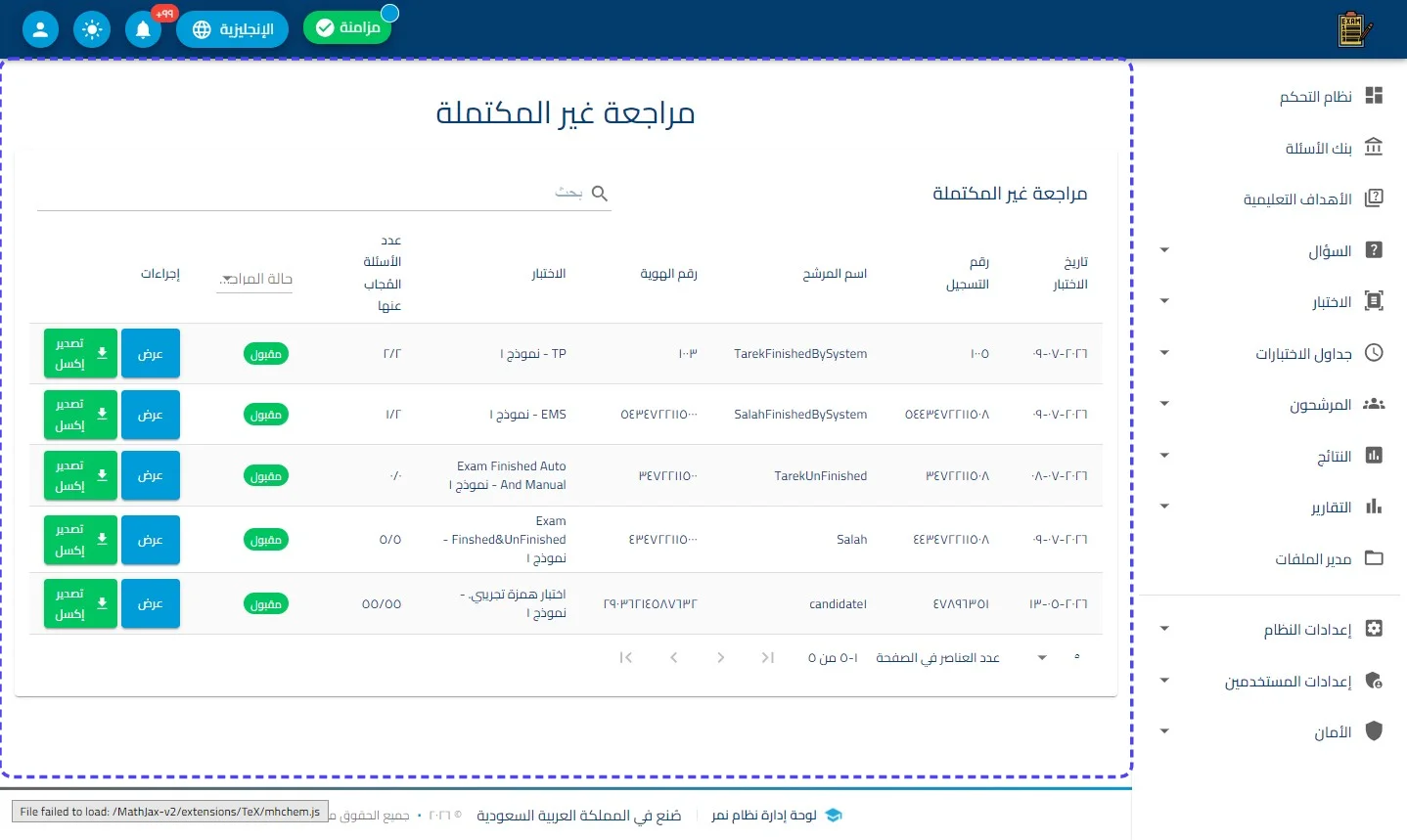Click the التقارير bar chart icon
This screenshot has height=840, width=1407.
pos(1374,507)
